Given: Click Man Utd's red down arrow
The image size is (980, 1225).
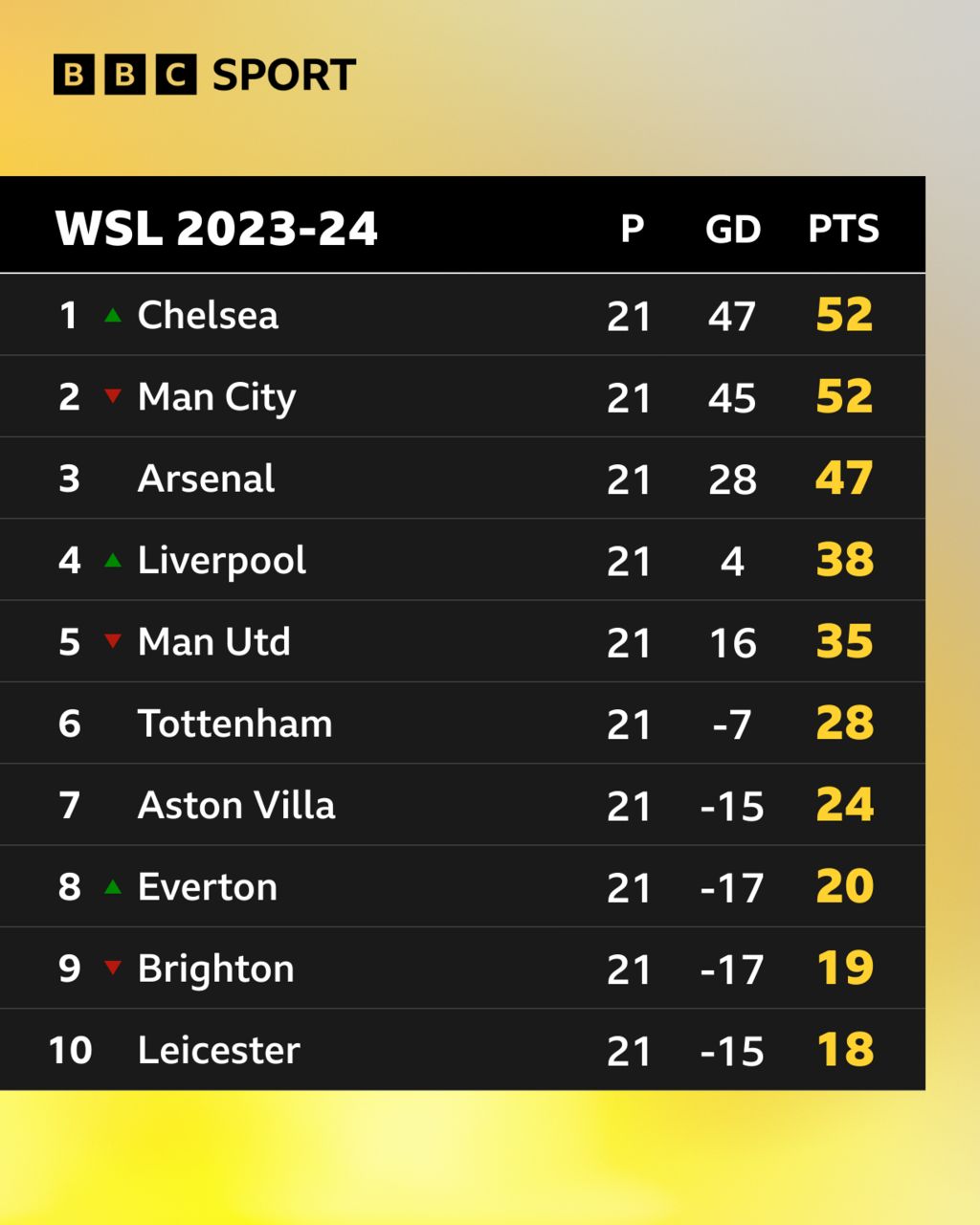Looking at the screenshot, I should coord(113,641).
